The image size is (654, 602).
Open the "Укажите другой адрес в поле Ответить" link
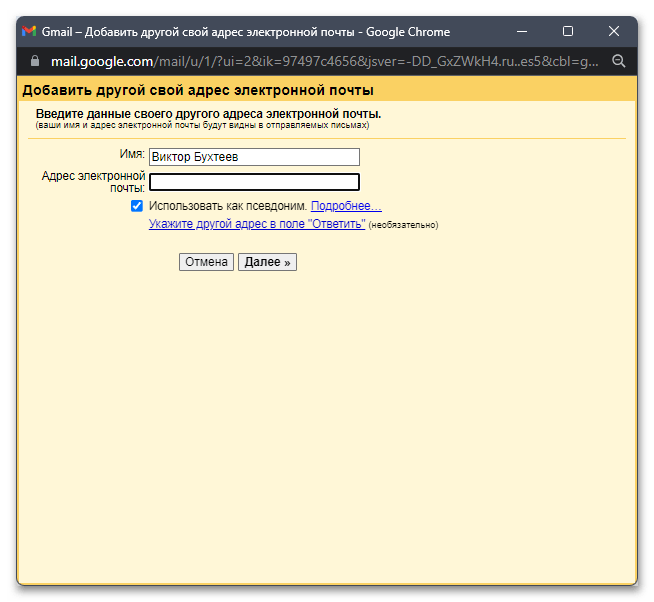257,224
